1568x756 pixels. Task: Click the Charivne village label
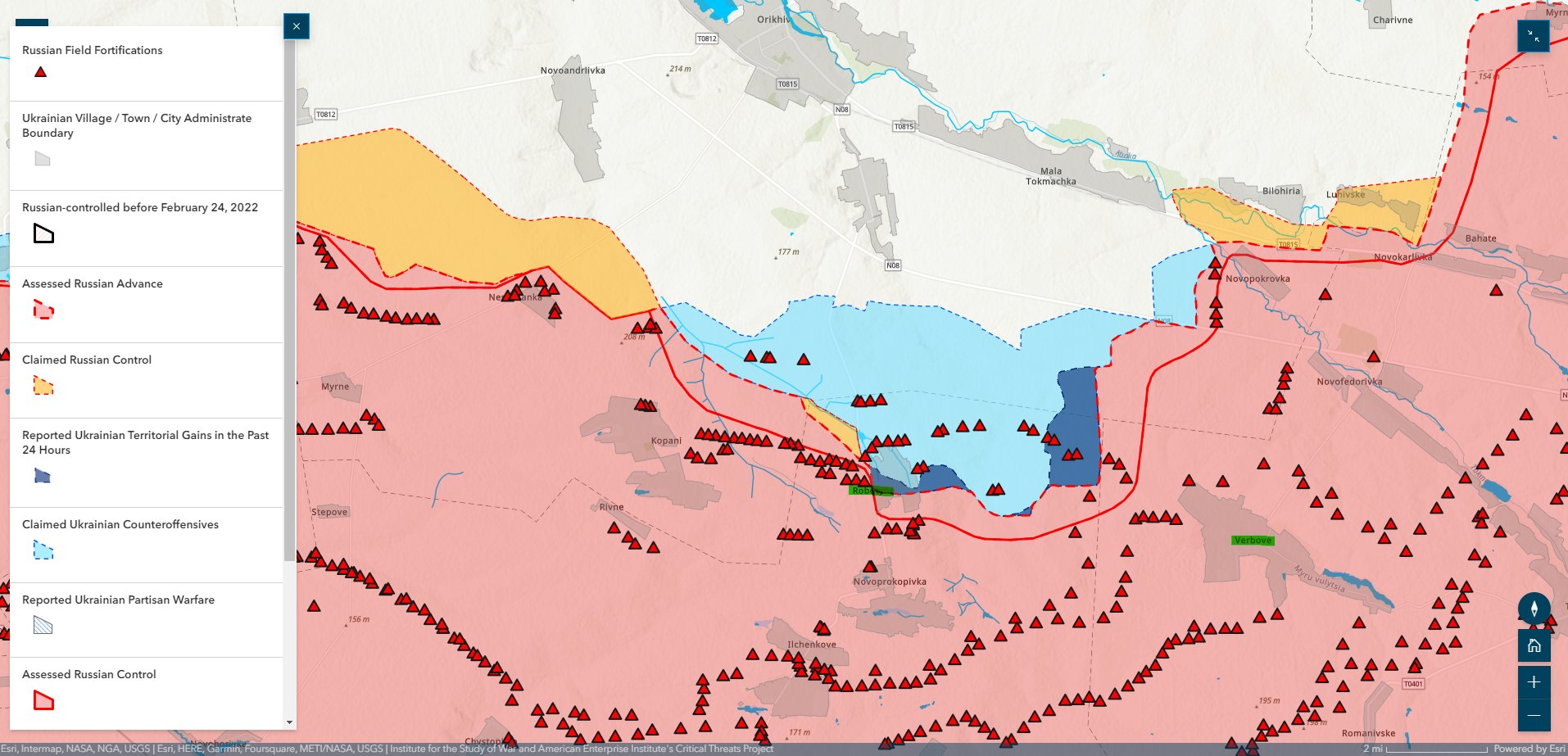point(1393,20)
